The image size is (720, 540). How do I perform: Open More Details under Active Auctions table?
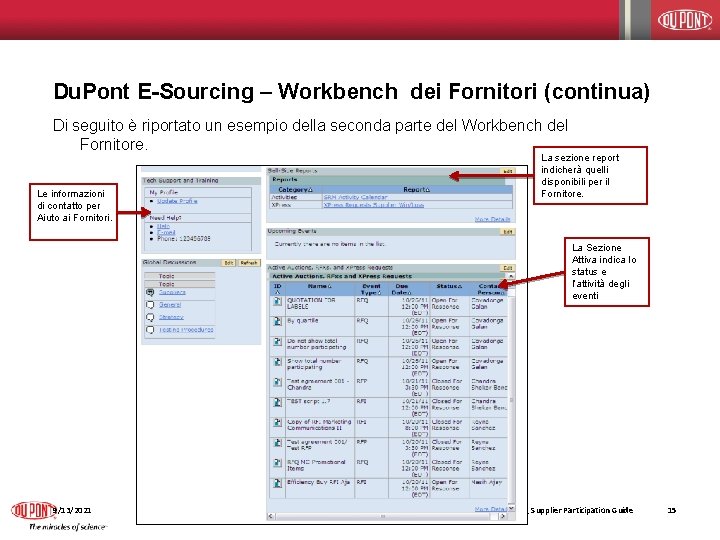tap(492, 509)
